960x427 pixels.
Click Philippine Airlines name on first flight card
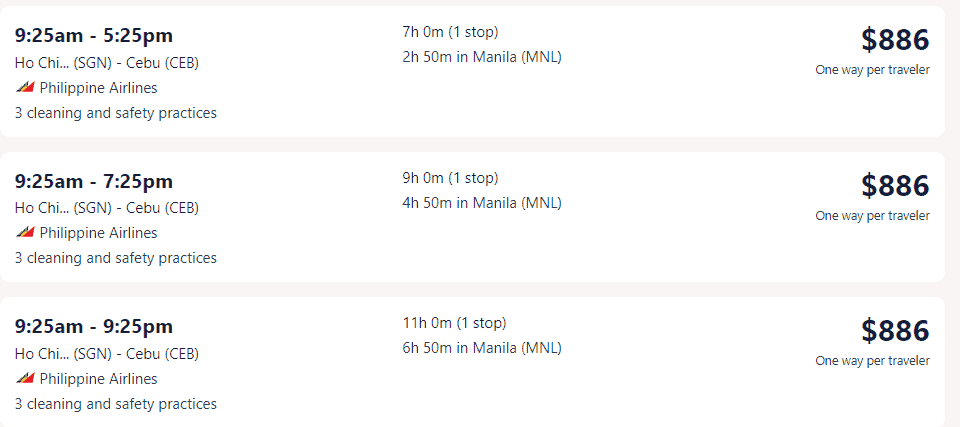[99, 88]
